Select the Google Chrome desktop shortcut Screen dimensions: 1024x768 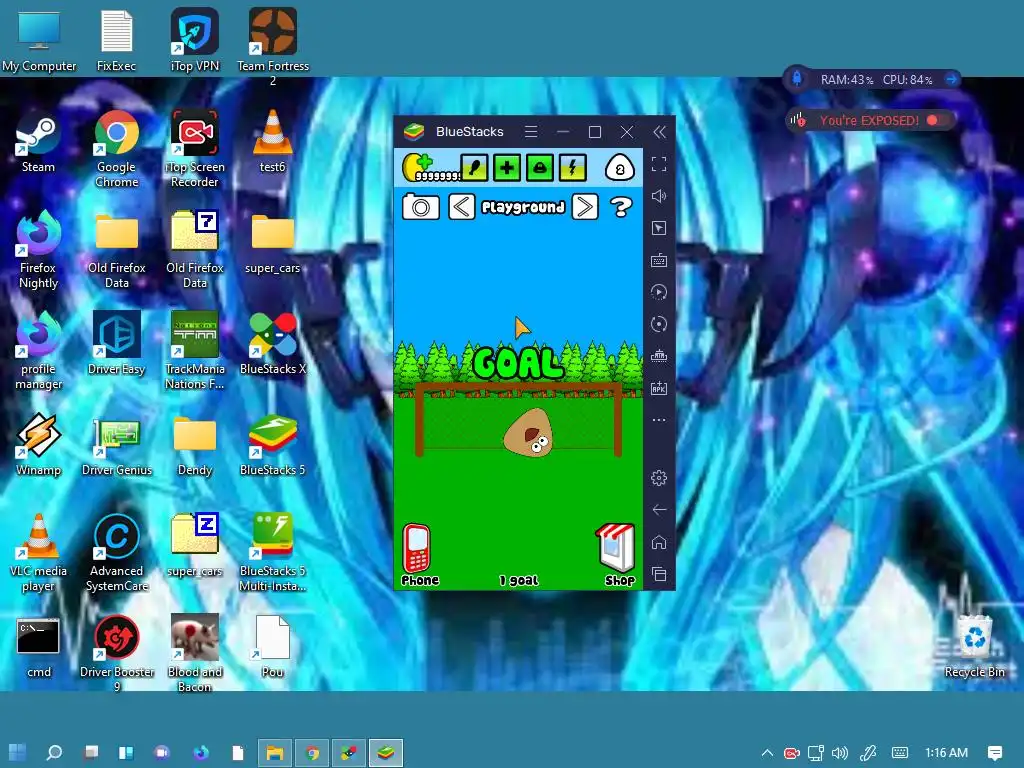[116, 150]
